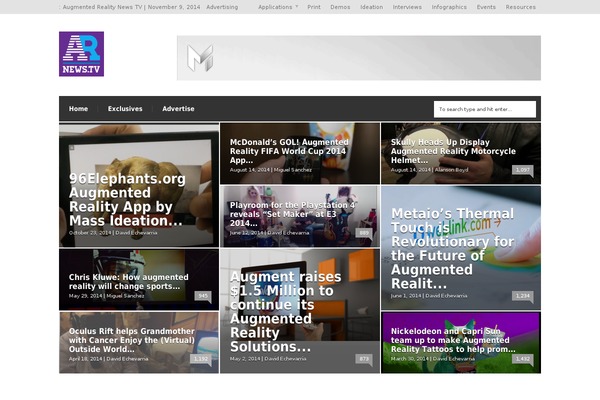Open the Ideation menu item

(372, 7)
